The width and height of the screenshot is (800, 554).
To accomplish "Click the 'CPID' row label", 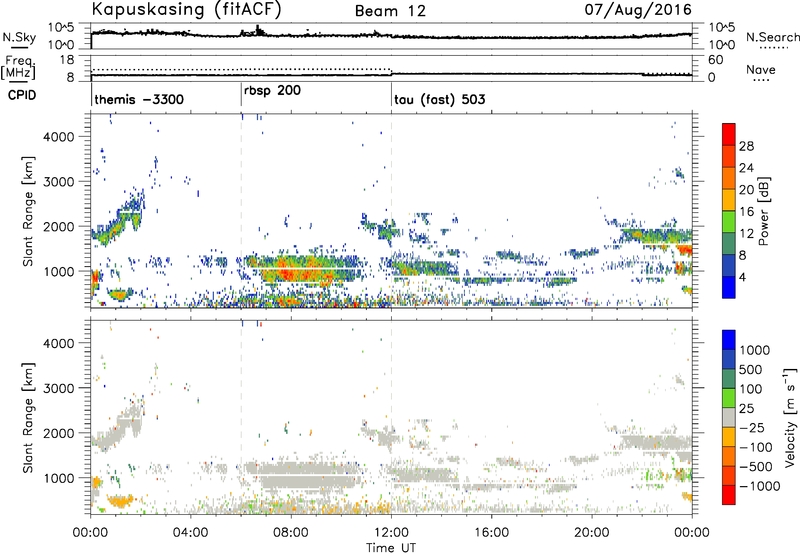I will [22, 95].
